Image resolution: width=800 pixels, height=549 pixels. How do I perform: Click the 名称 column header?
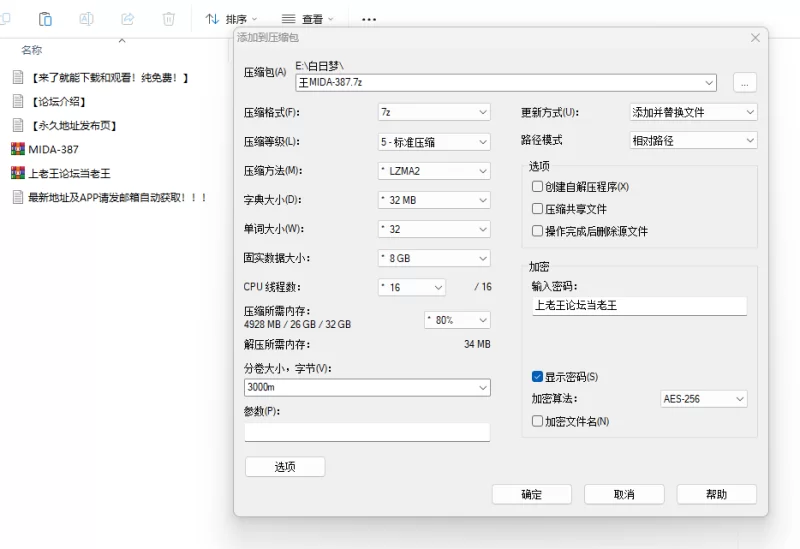[32, 50]
